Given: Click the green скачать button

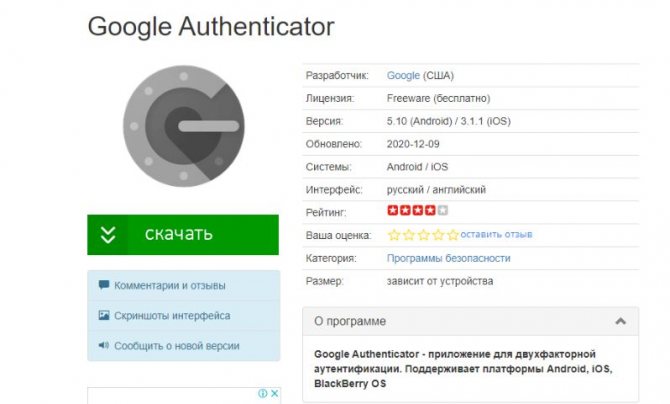Looking at the screenshot, I should point(183,235).
